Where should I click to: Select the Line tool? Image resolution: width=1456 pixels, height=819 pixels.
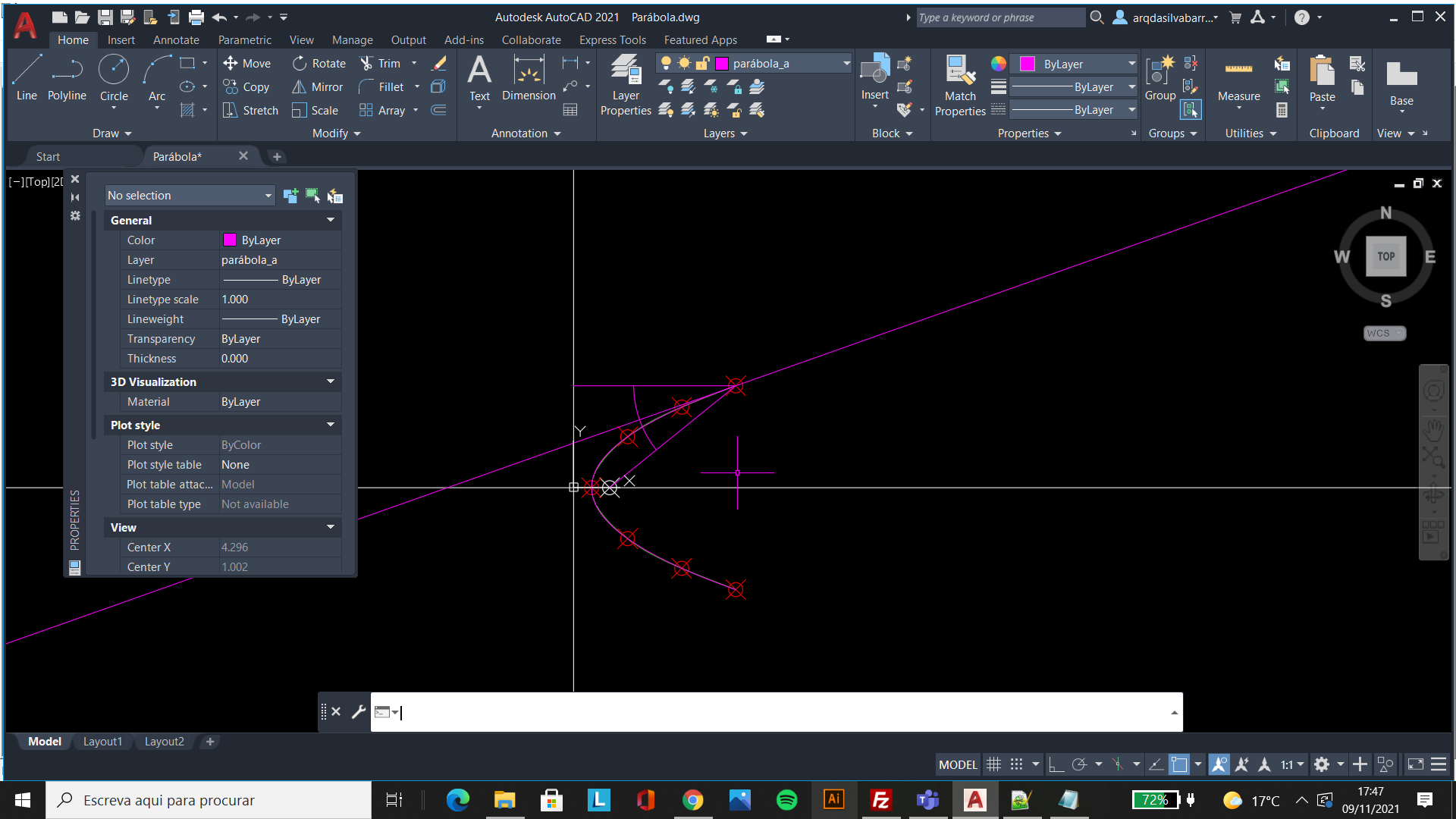(27, 77)
